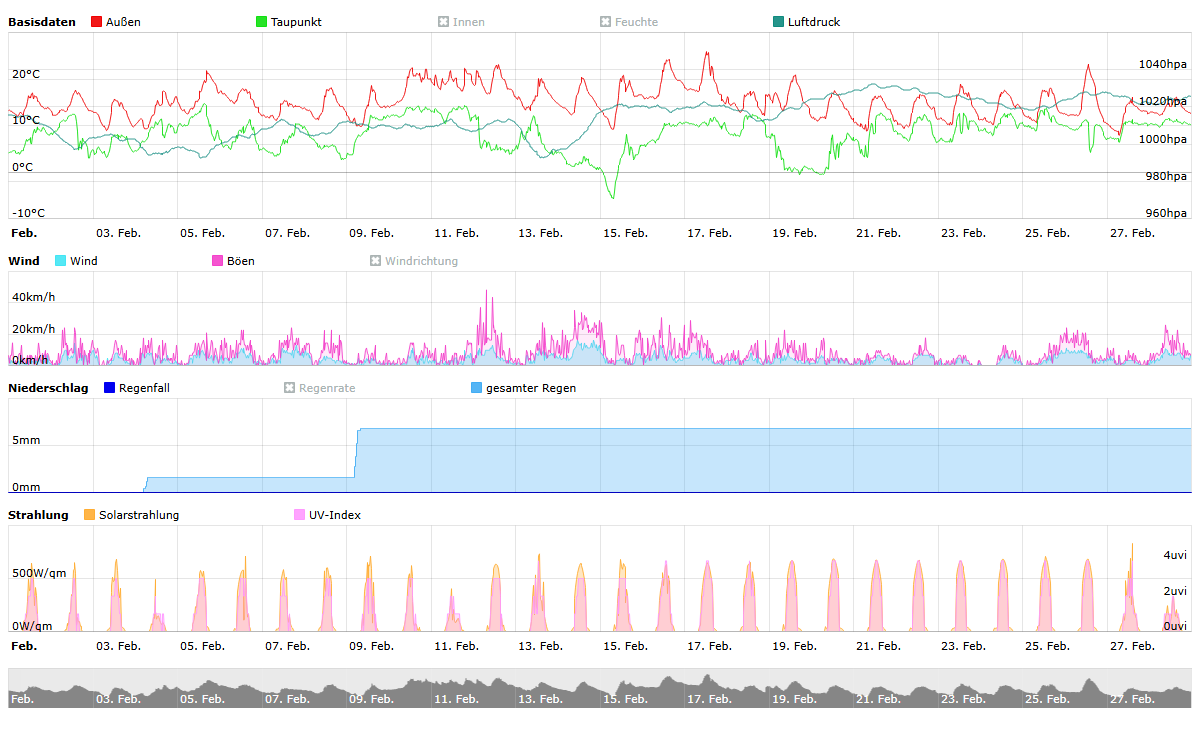Viewport: 1200px width, 750px height.
Task: Show the disabled Windrichtung series
Action: click(x=376, y=261)
